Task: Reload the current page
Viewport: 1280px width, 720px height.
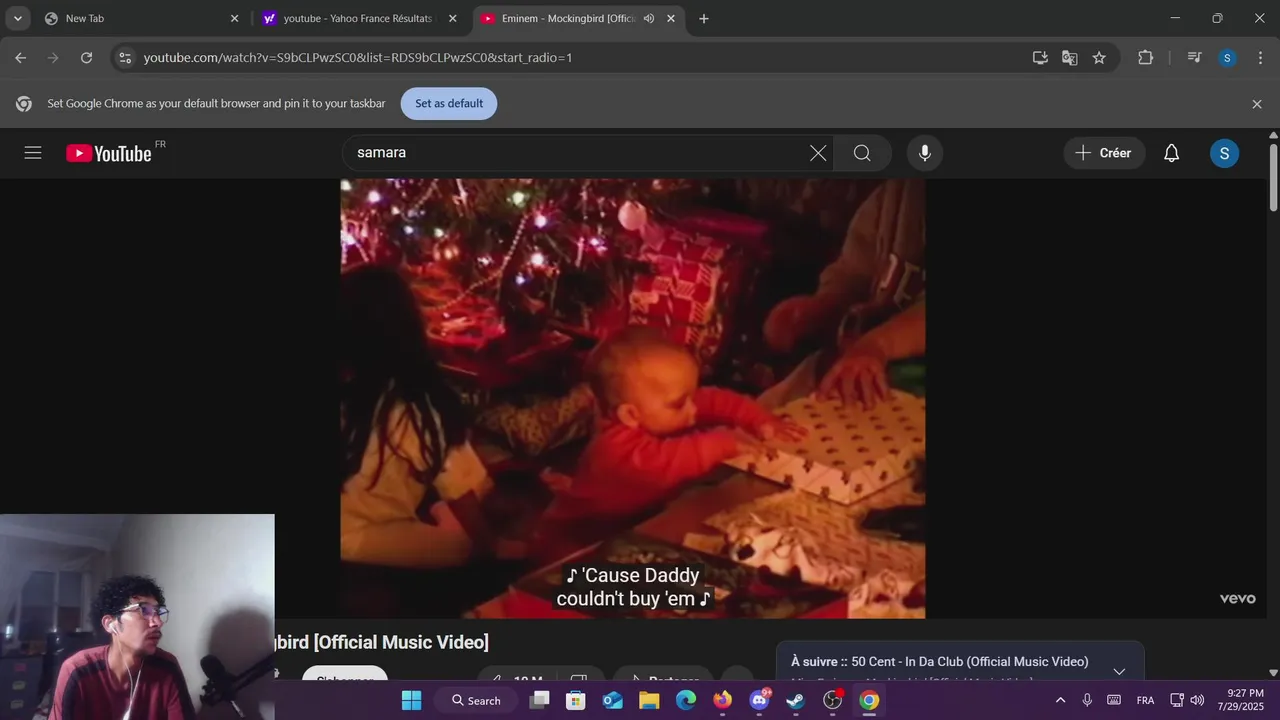Action: [86, 58]
